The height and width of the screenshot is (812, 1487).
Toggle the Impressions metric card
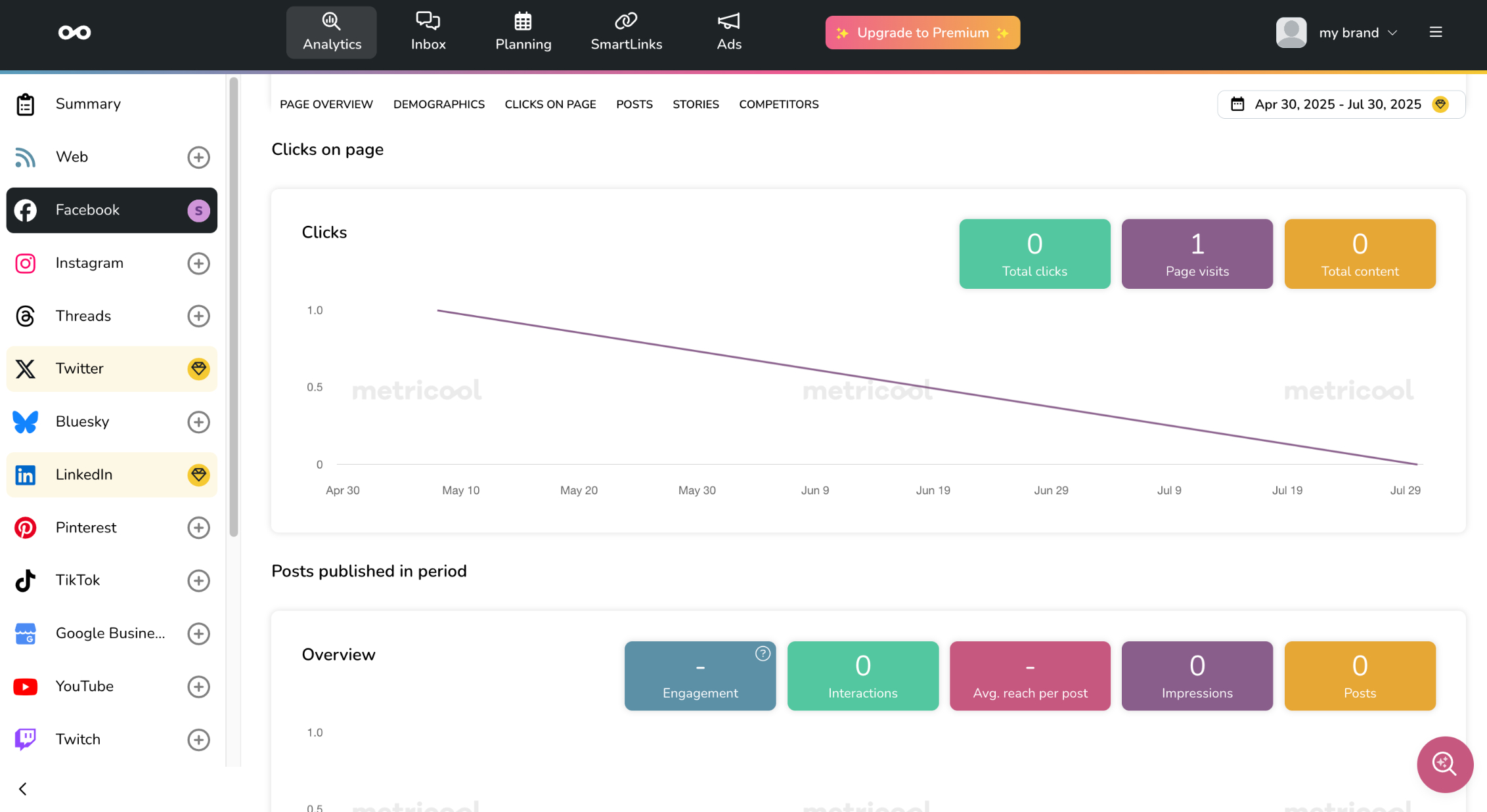tap(1197, 676)
